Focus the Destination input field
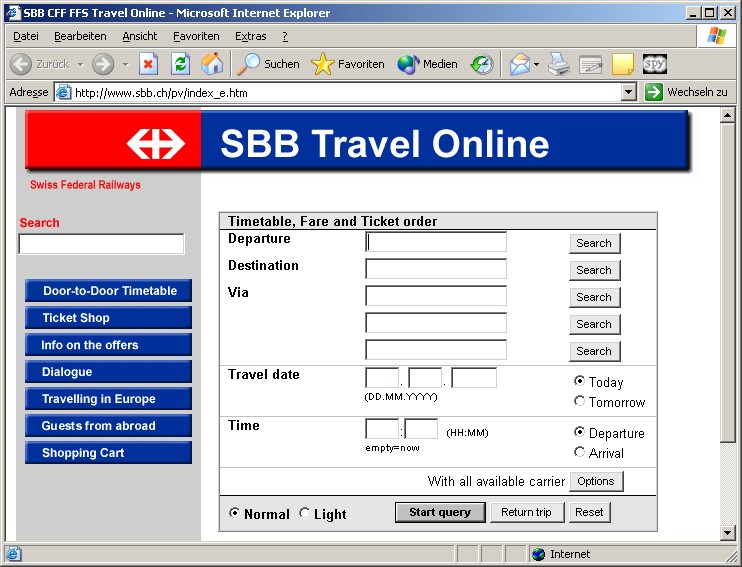Viewport: 742px width, 567px height. (x=436, y=269)
